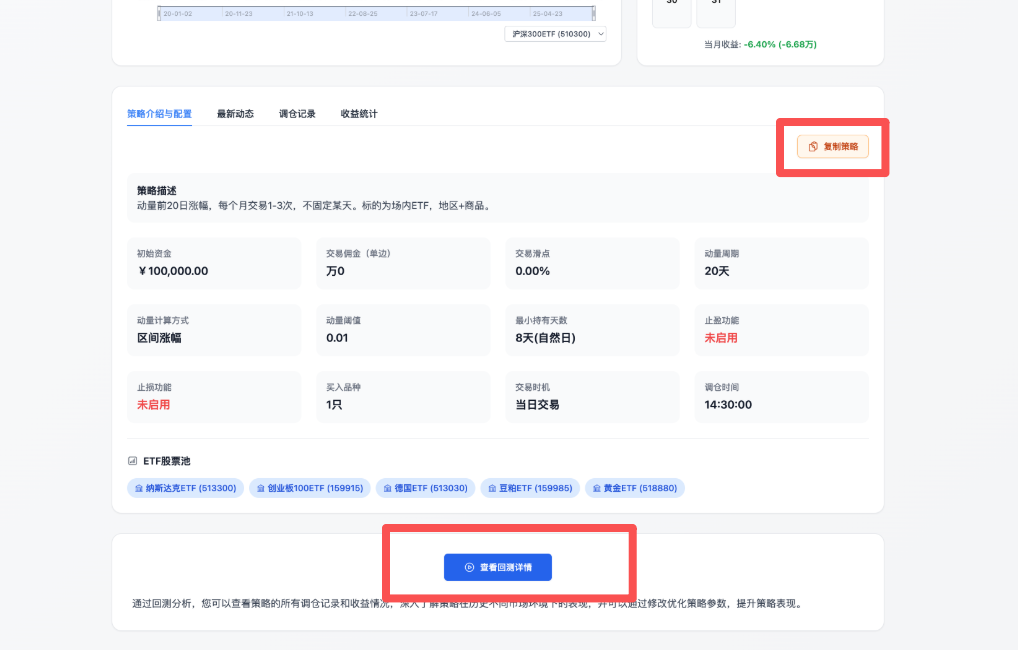Go to the 策略介绍与配置 tab
Viewport: 1018px width, 650px height.
[x=159, y=114]
